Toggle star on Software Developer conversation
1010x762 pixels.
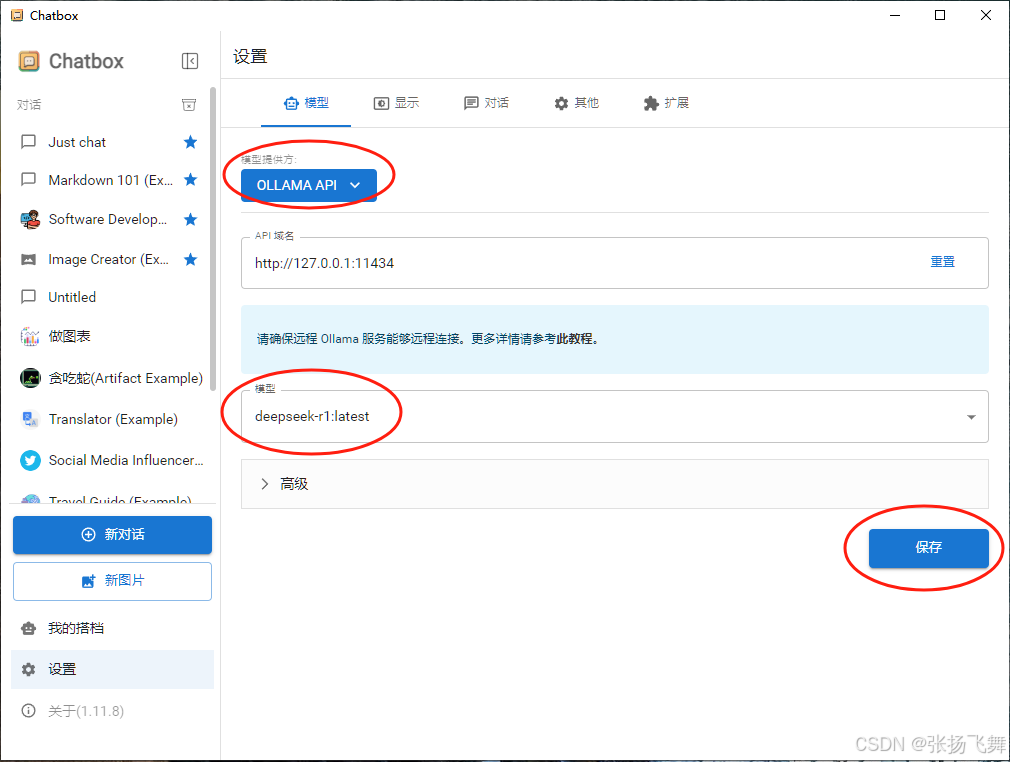point(191,220)
